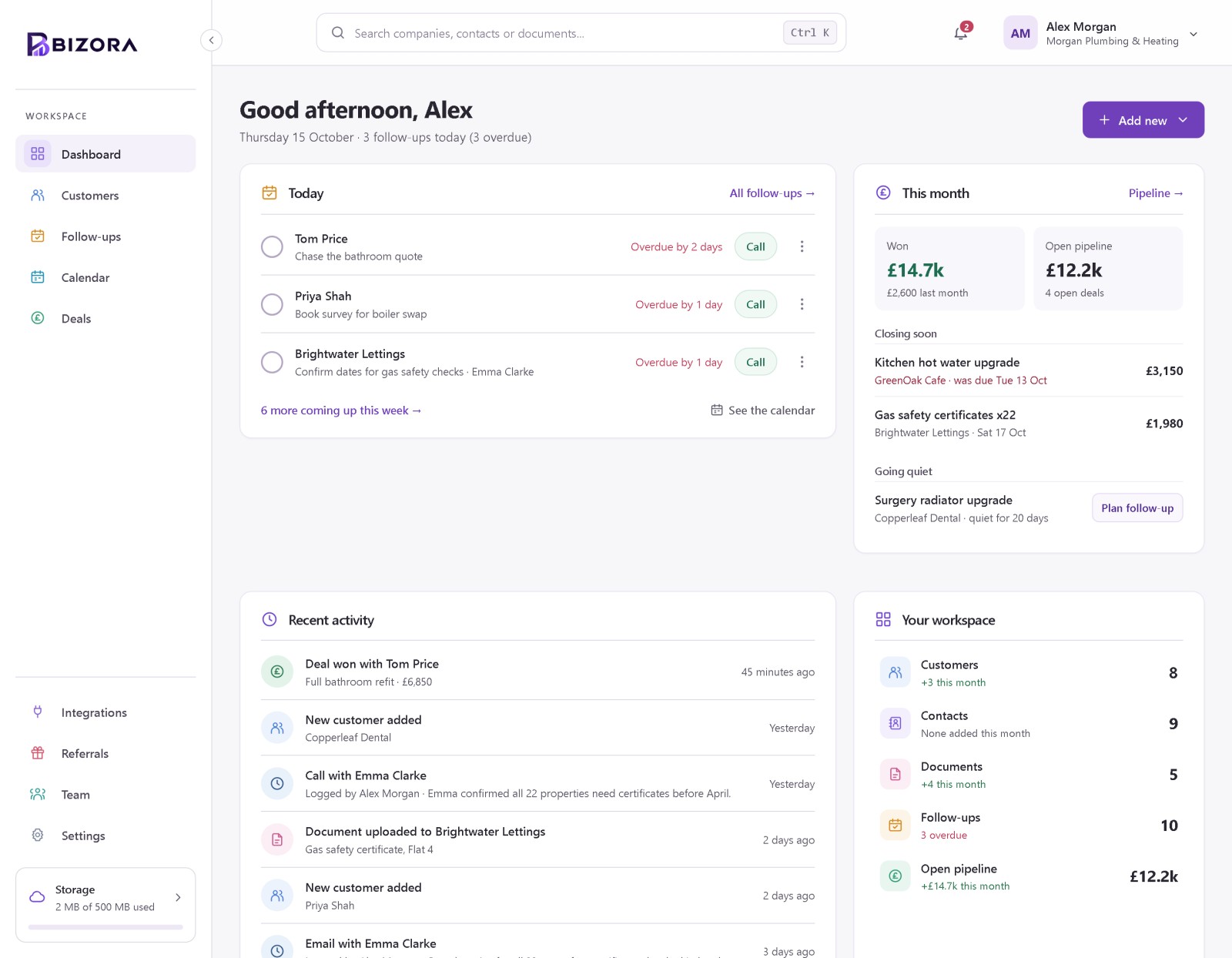
Task: Go to Customers in the sidebar
Action: tap(105, 196)
